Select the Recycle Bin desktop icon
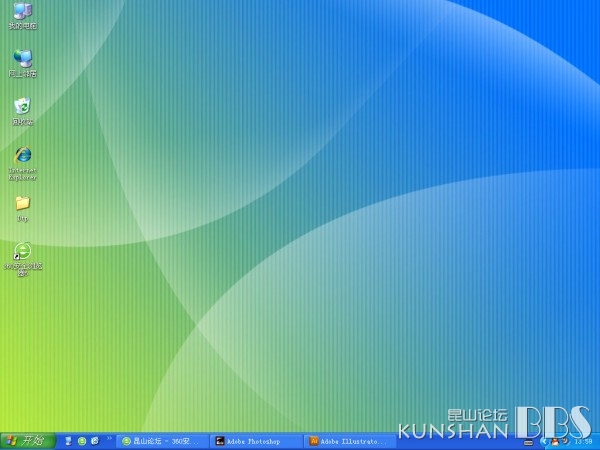The height and width of the screenshot is (450, 600). coord(23,111)
